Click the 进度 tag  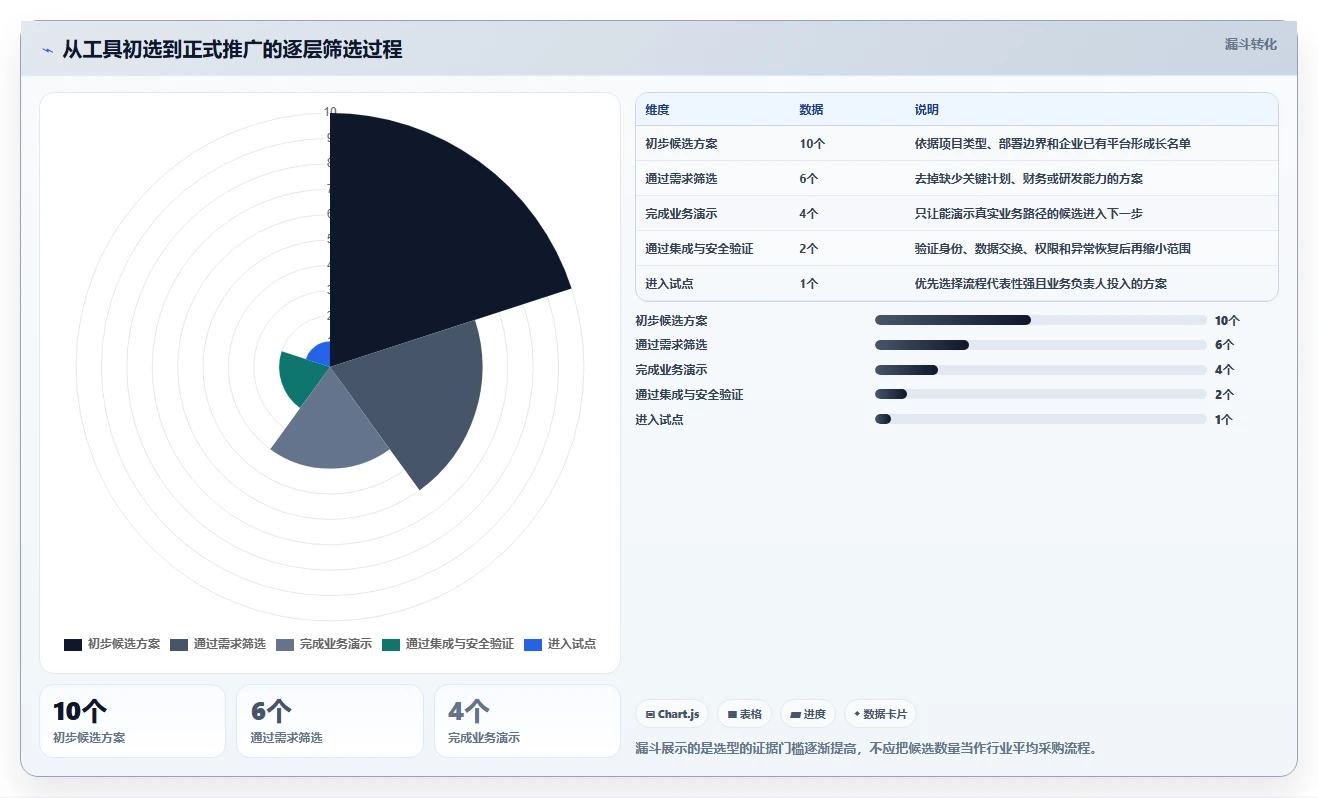pos(808,714)
